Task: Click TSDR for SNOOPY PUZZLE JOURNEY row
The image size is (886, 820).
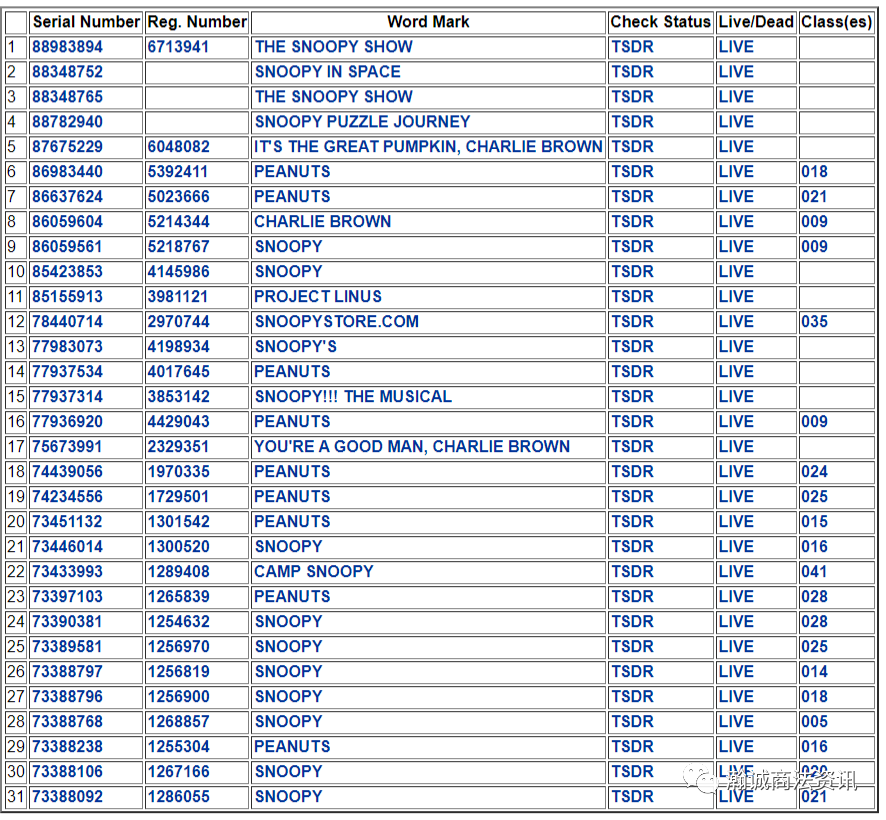Action: pyautogui.click(x=632, y=122)
